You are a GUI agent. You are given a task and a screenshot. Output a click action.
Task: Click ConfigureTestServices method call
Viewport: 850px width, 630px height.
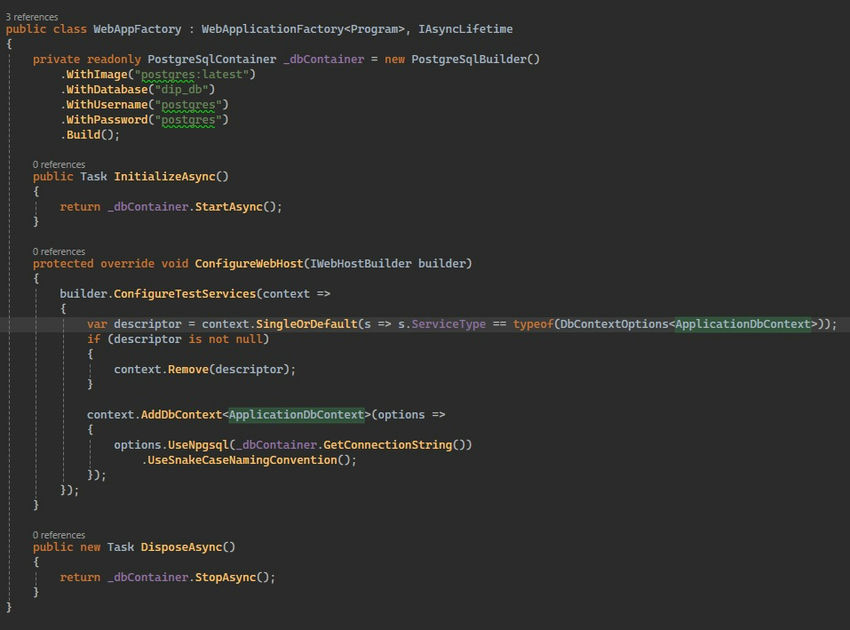click(x=184, y=294)
